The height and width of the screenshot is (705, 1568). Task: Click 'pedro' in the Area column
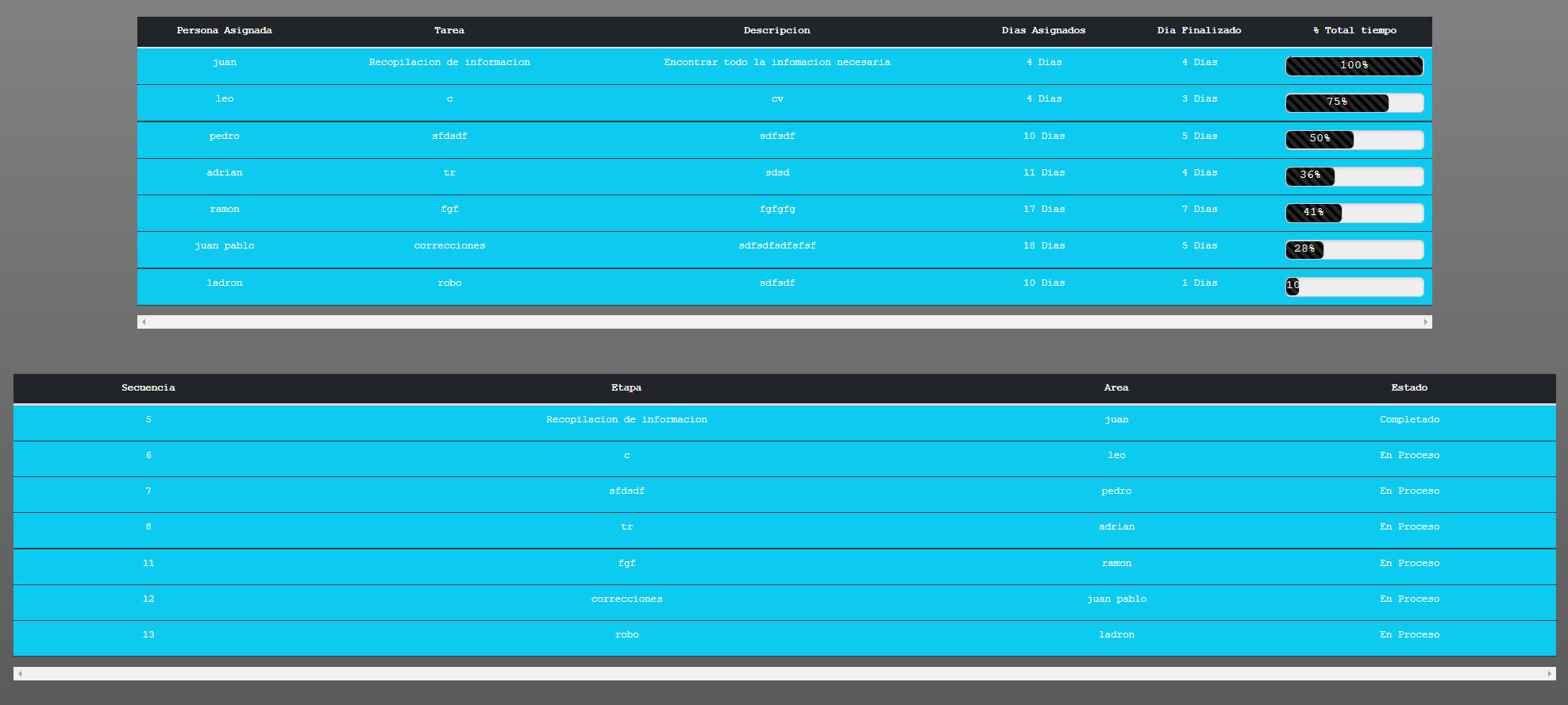pos(1116,491)
